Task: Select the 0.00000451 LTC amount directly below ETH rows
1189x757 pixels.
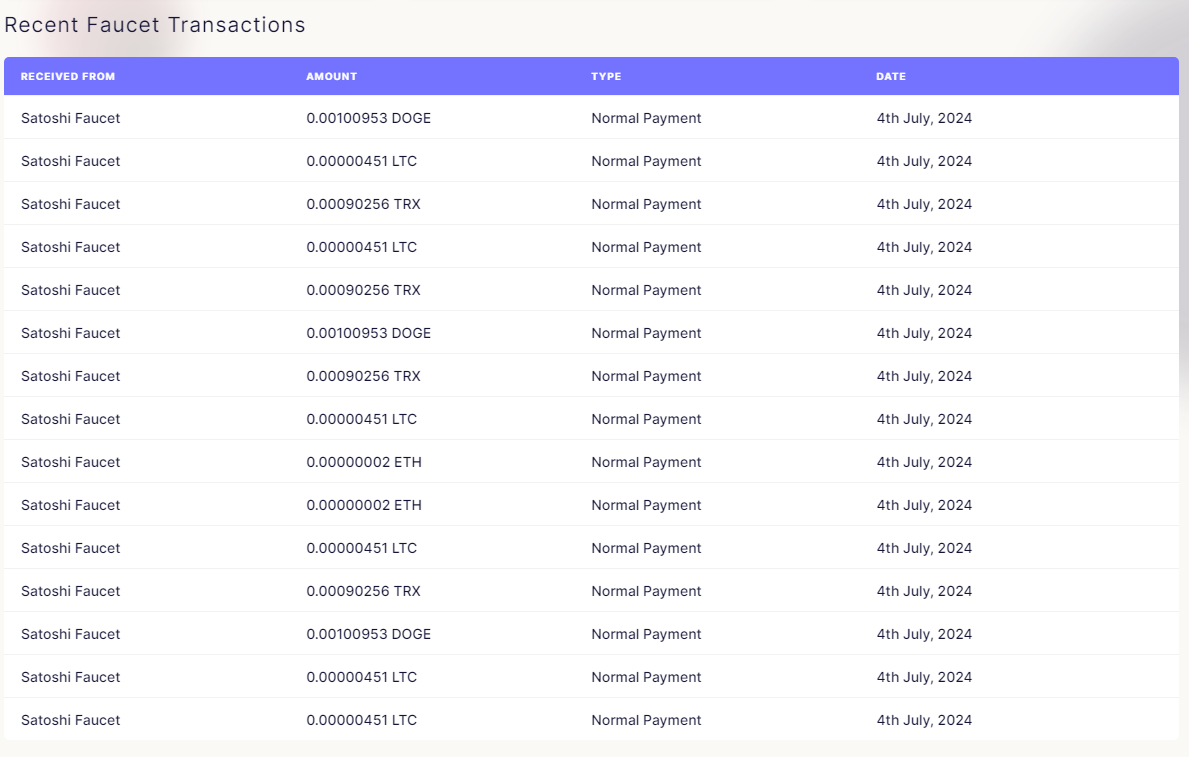Action: point(362,548)
